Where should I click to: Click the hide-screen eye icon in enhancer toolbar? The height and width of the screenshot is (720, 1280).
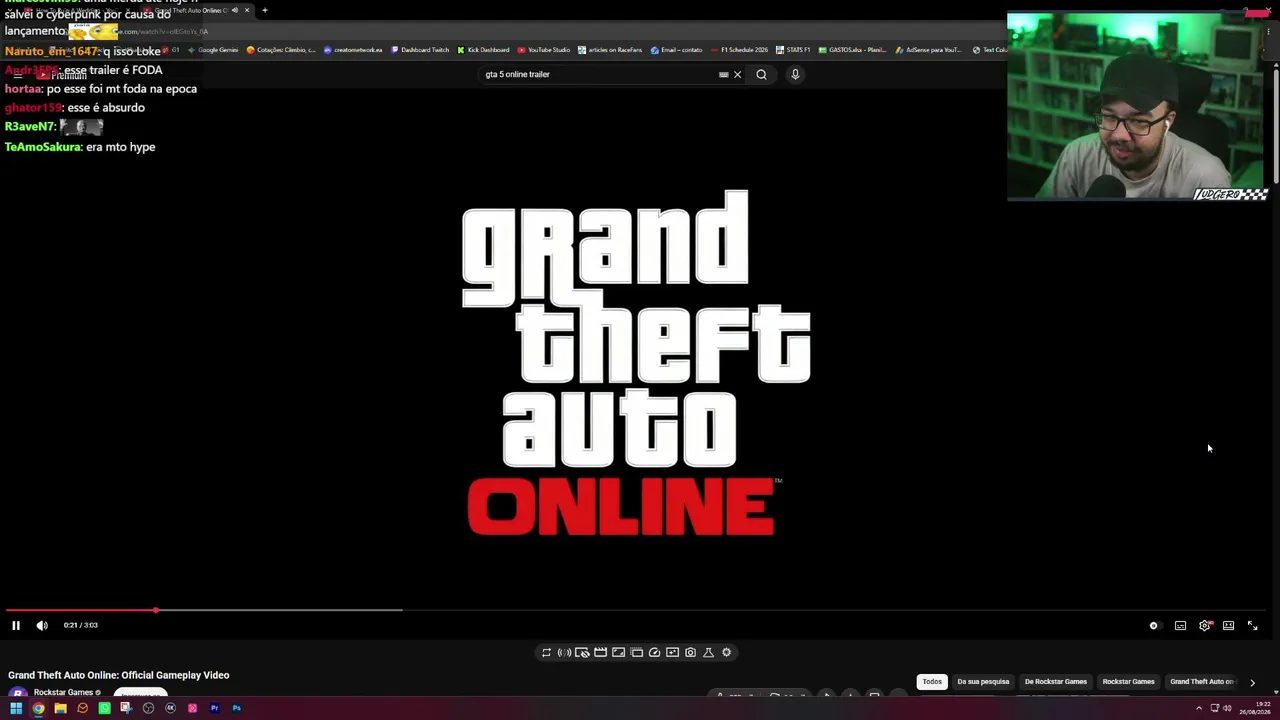tap(582, 653)
